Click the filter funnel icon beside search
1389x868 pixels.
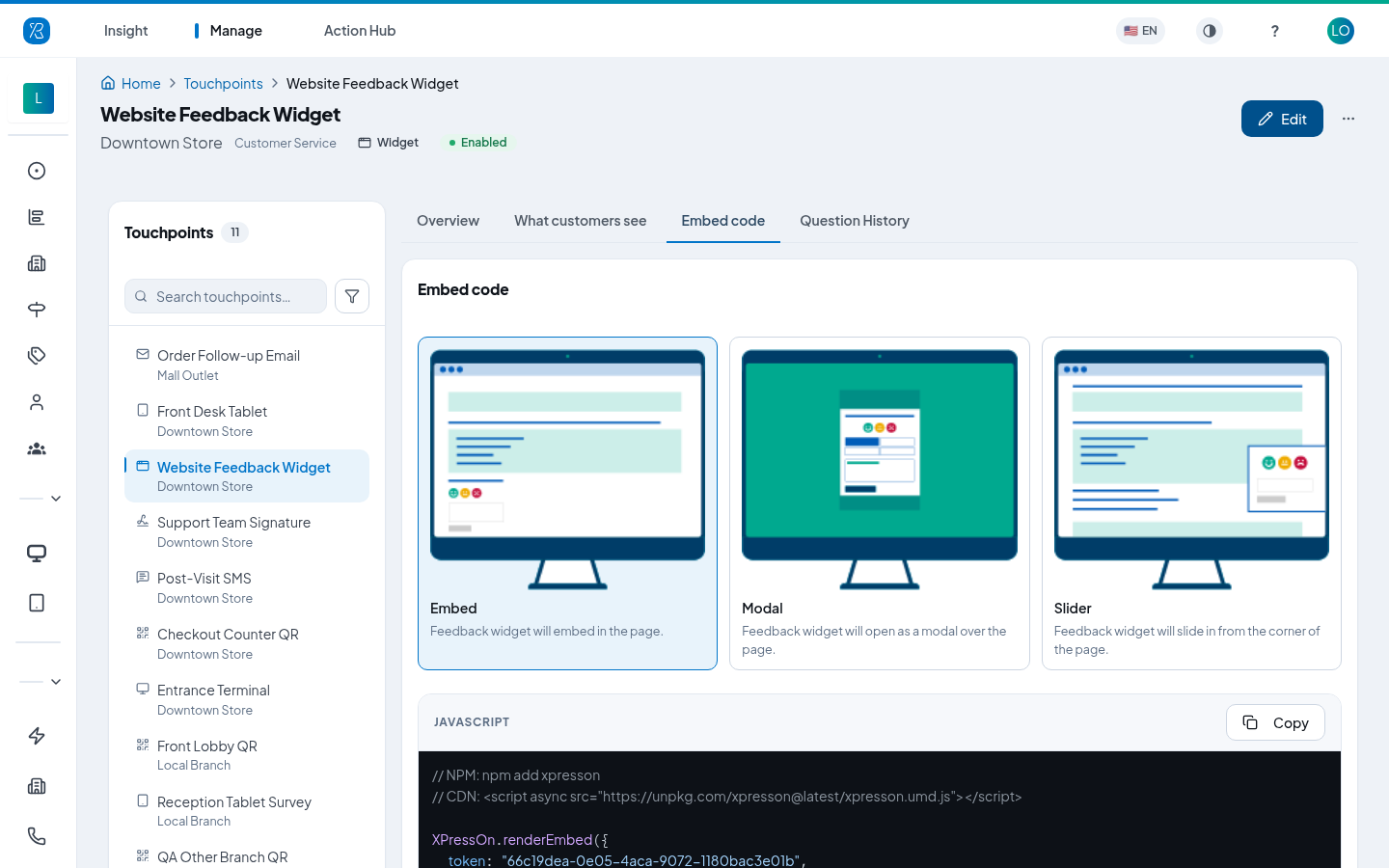[x=352, y=296]
